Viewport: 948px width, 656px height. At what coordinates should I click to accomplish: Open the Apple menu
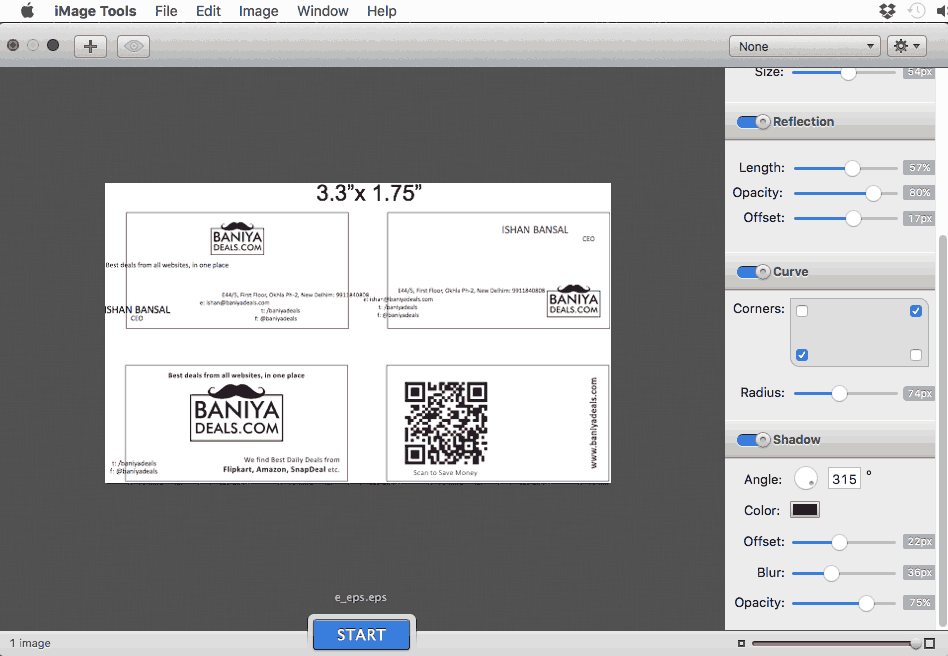click(28, 11)
